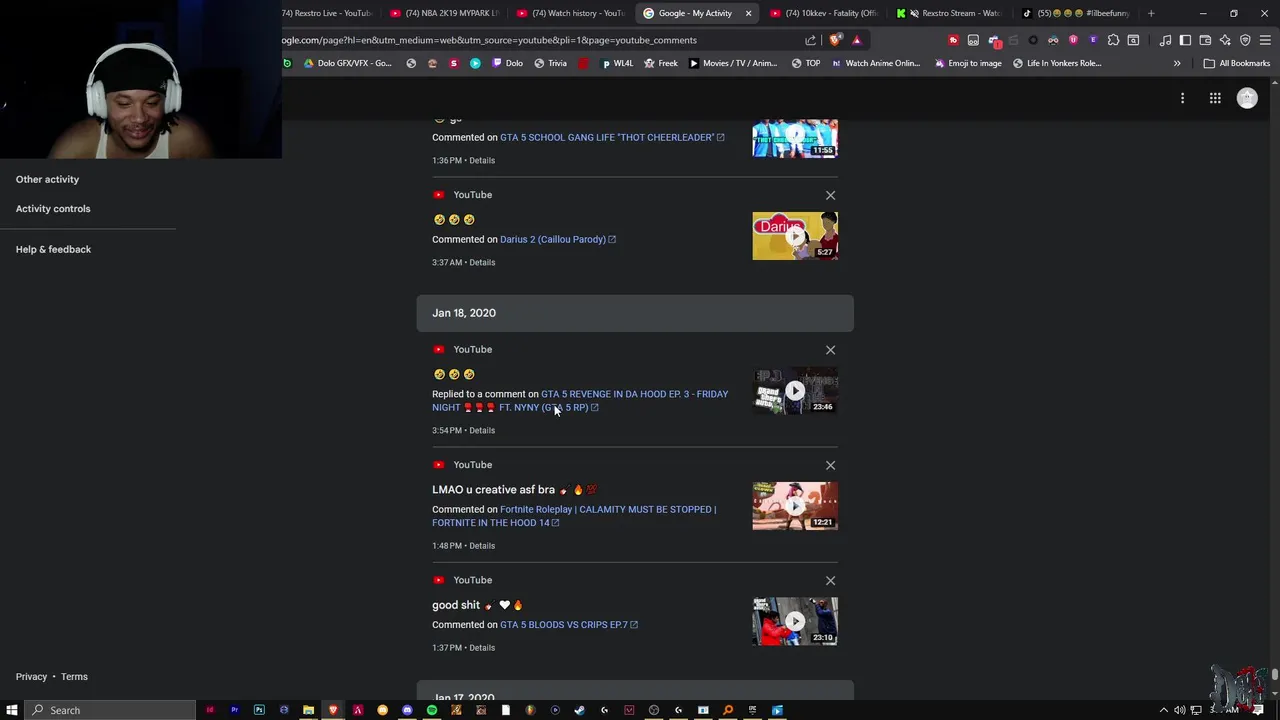Viewport: 1280px width, 720px height.
Task: Open Spotify from the taskbar
Action: coord(432,710)
